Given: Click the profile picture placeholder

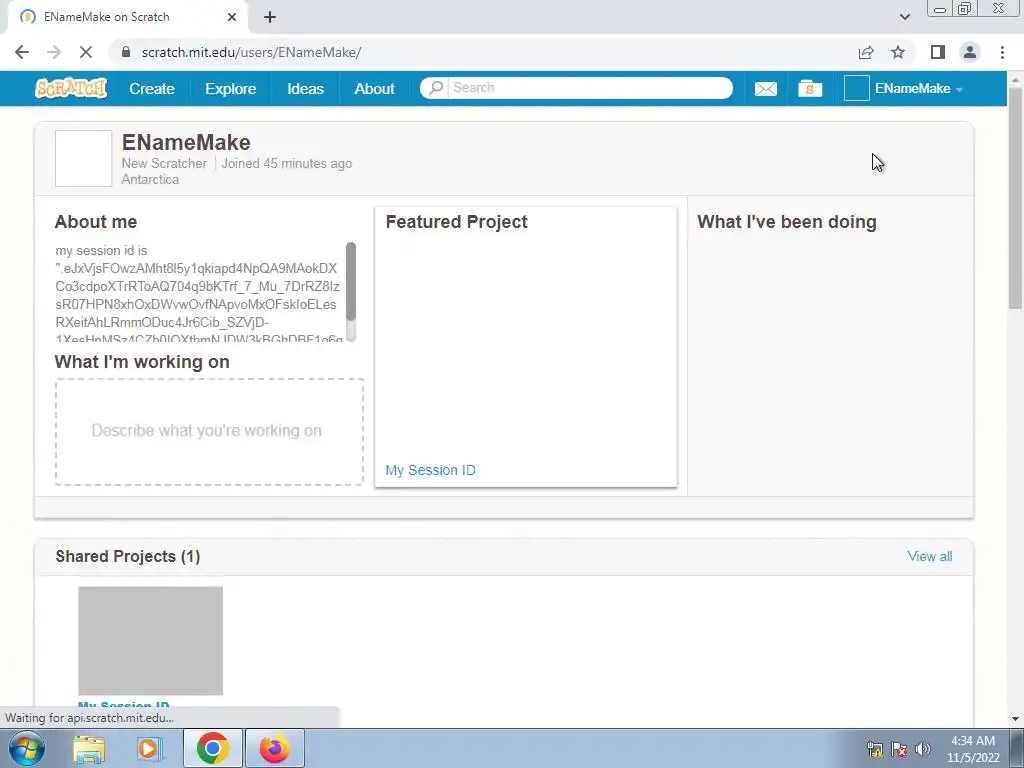Looking at the screenshot, I should (x=84, y=159).
